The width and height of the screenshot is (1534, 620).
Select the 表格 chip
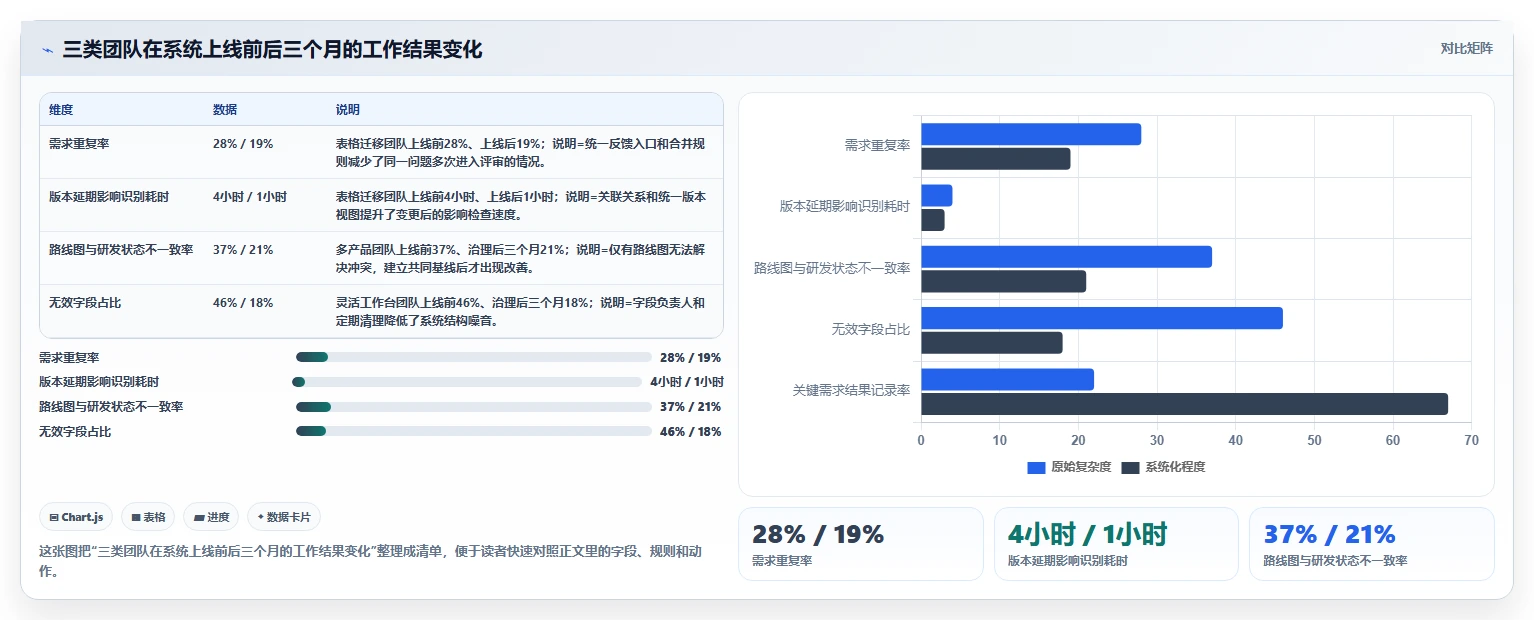point(148,517)
